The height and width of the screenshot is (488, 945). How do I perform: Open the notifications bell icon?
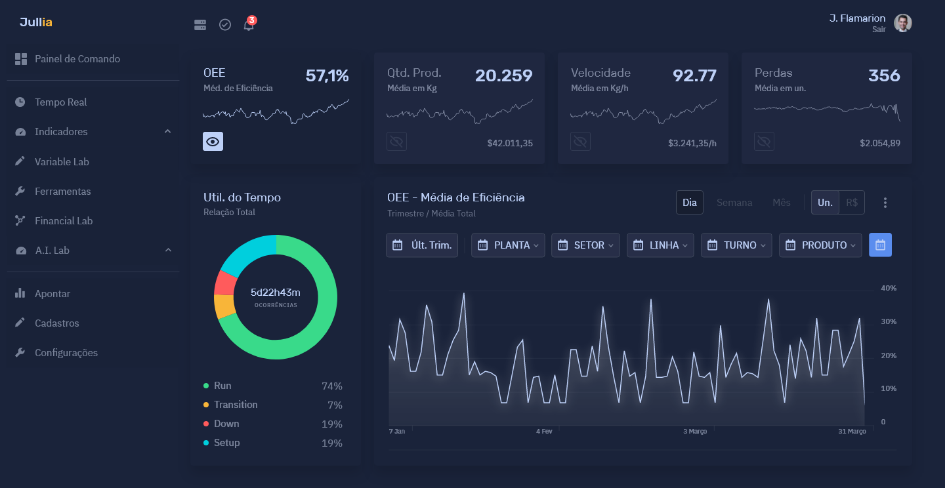pyautogui.click(x=249, y=25)
